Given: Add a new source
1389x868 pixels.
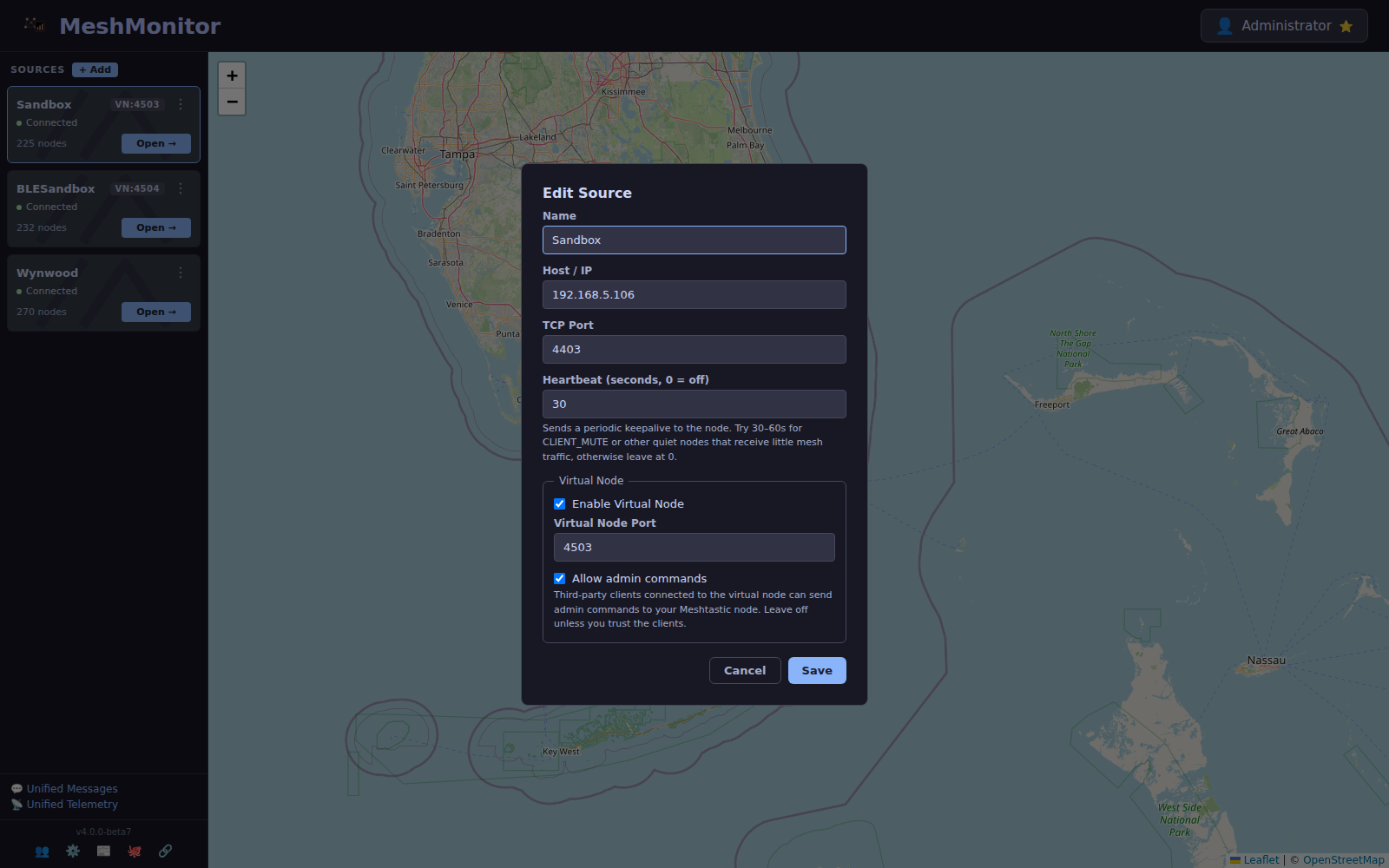Looking at the screenshot, I should point(95,69).
